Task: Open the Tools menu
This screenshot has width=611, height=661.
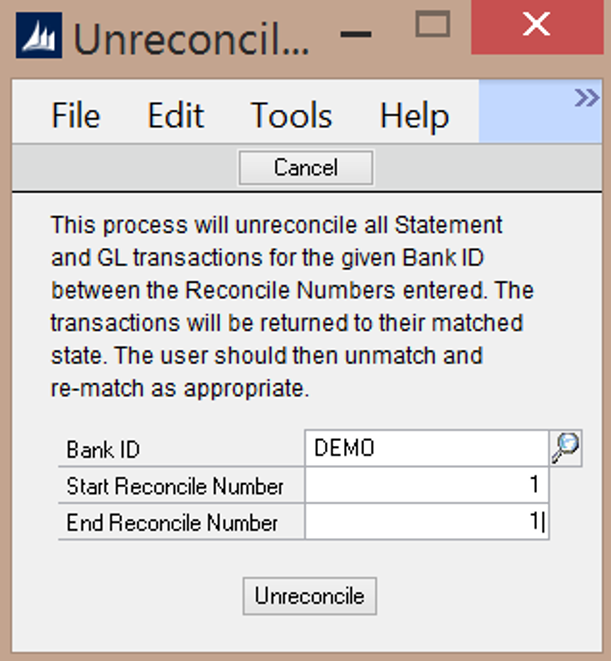Action: point(290,115)
